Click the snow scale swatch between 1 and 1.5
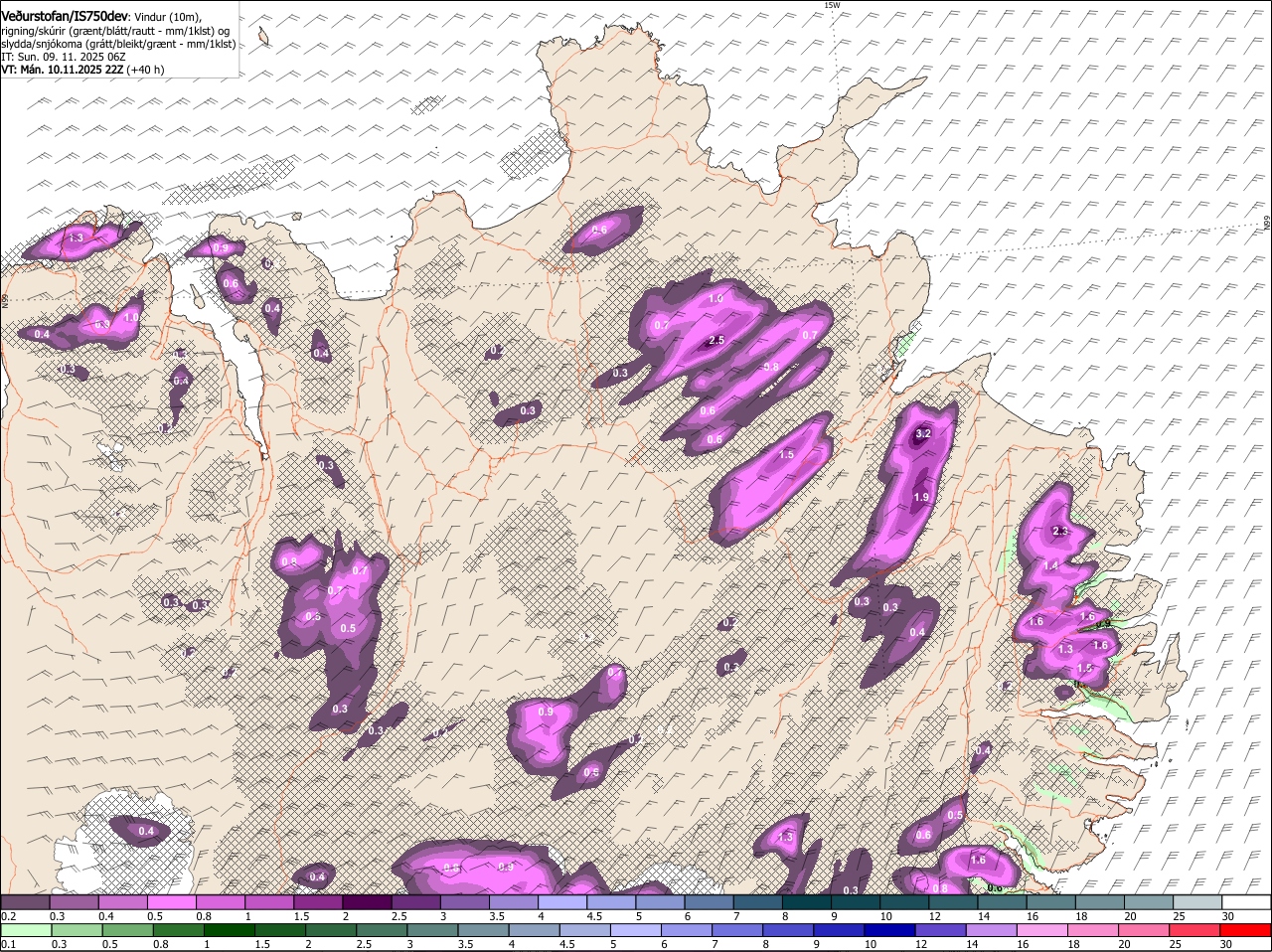Image resolution: width=1272 pixels, height=952 pixels. 269,902
